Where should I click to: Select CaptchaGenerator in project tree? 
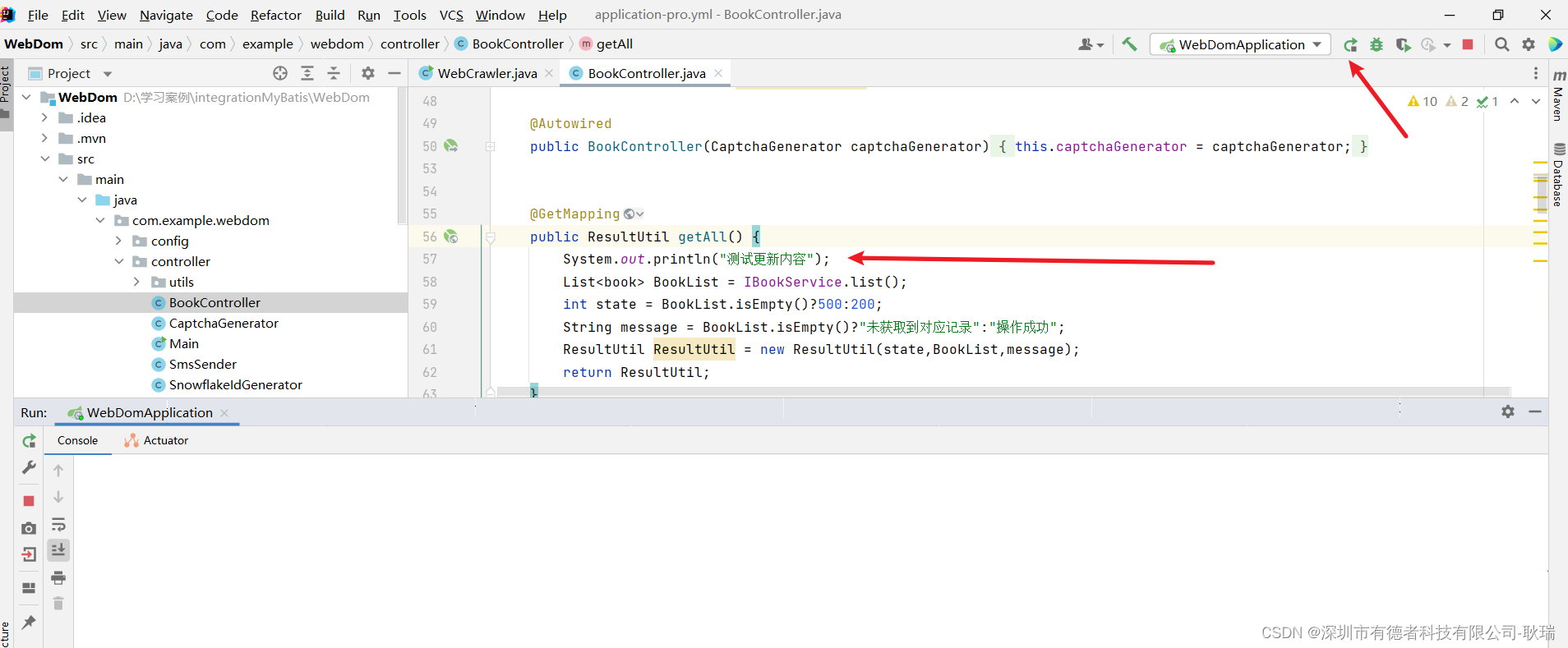[224, 323]
